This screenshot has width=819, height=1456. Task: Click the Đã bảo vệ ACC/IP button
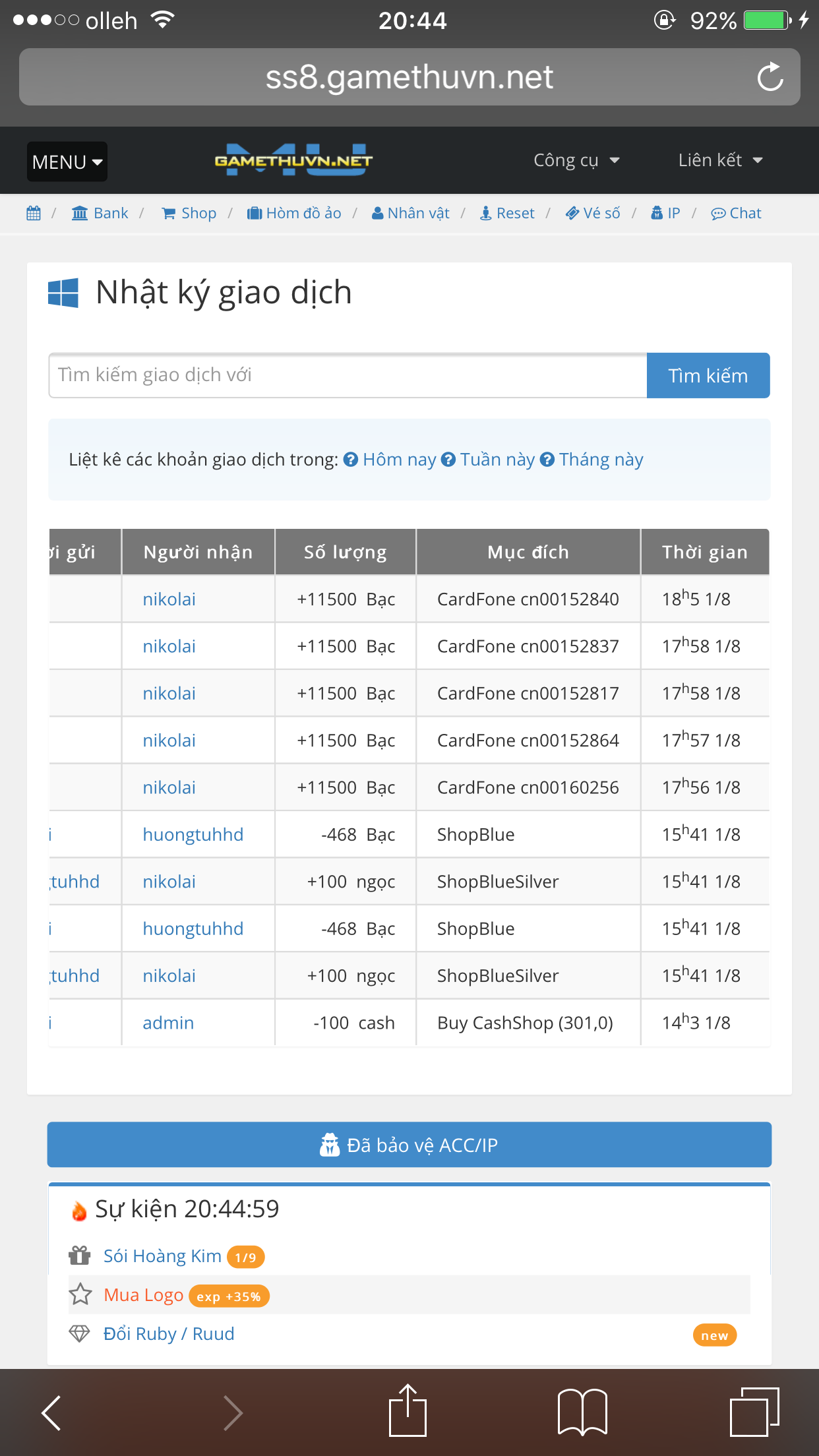pyautogui.click(x=409, y=1145)
